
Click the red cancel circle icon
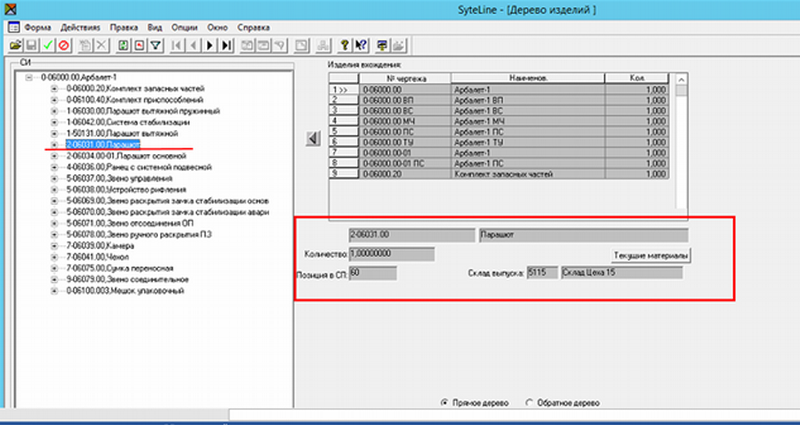tap(62, 45)
